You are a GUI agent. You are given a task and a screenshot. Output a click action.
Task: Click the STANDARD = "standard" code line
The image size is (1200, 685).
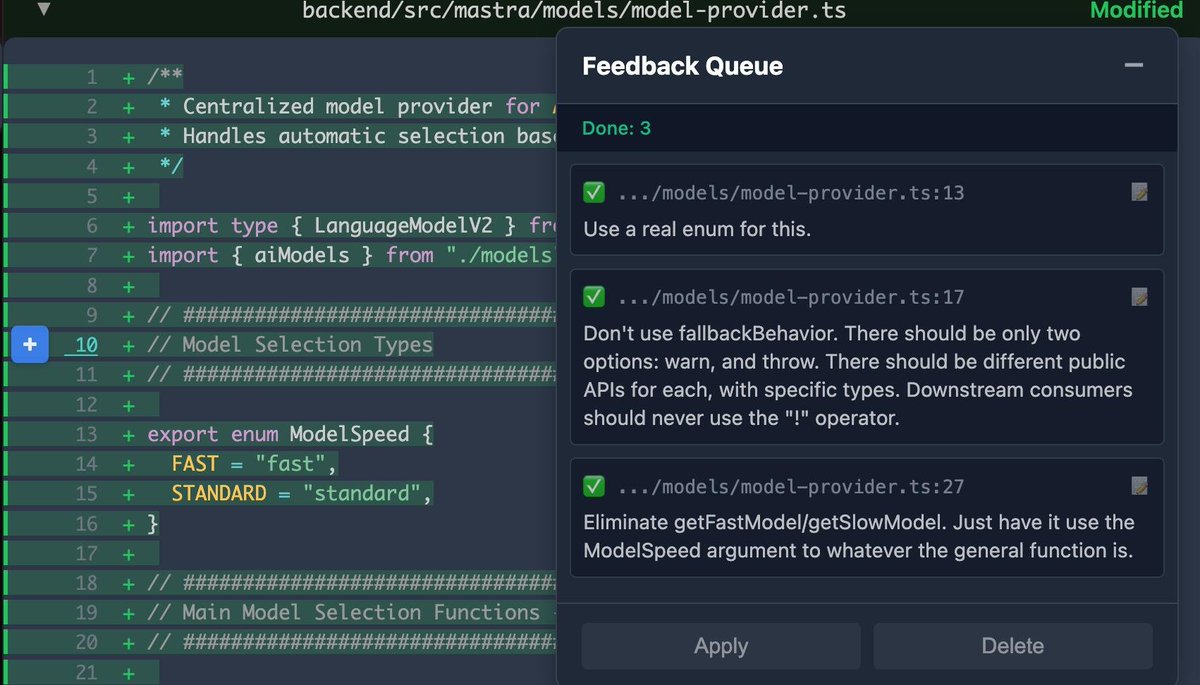303,494
